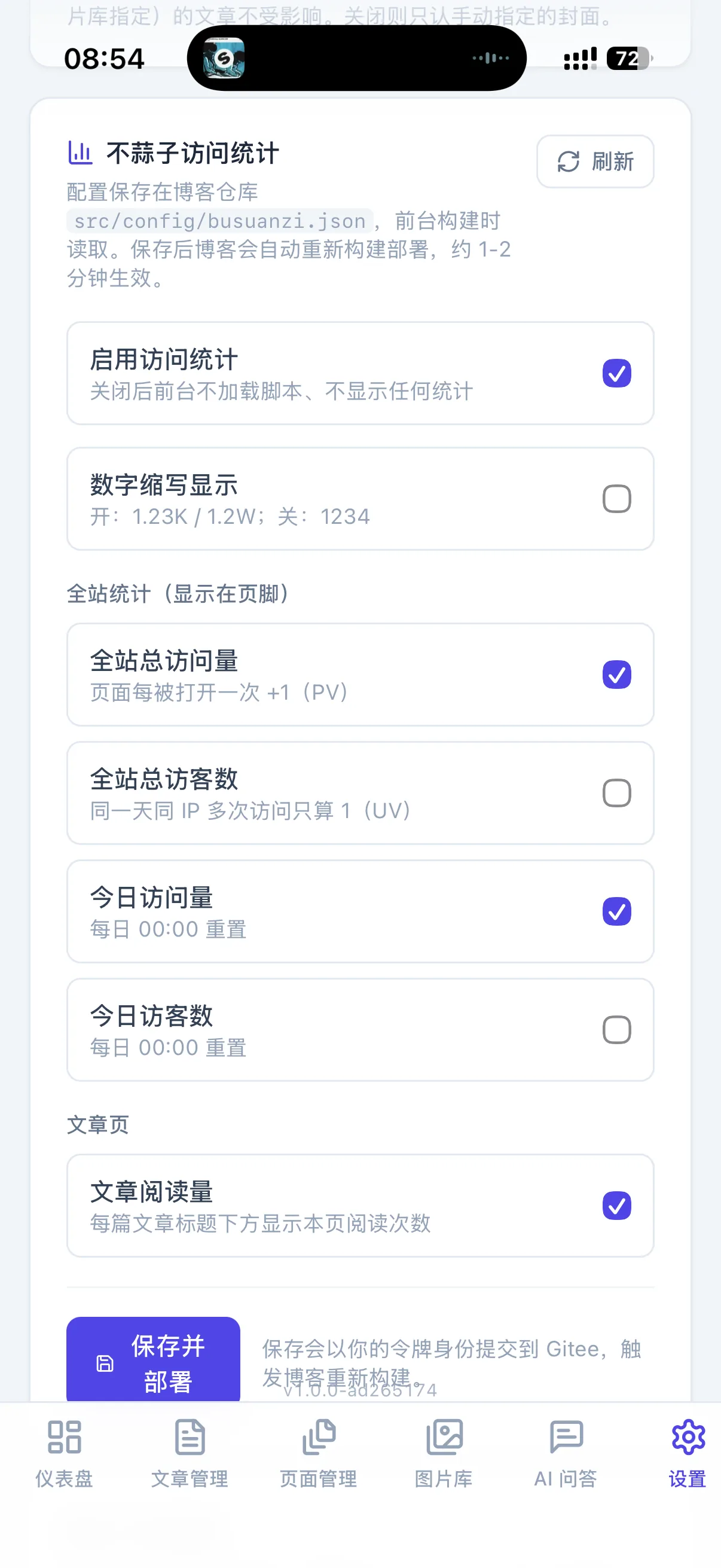Viewport: 721px width, 1568px height.
Task: Tap the 设置 gear icon
Action: coord(688,1437)
